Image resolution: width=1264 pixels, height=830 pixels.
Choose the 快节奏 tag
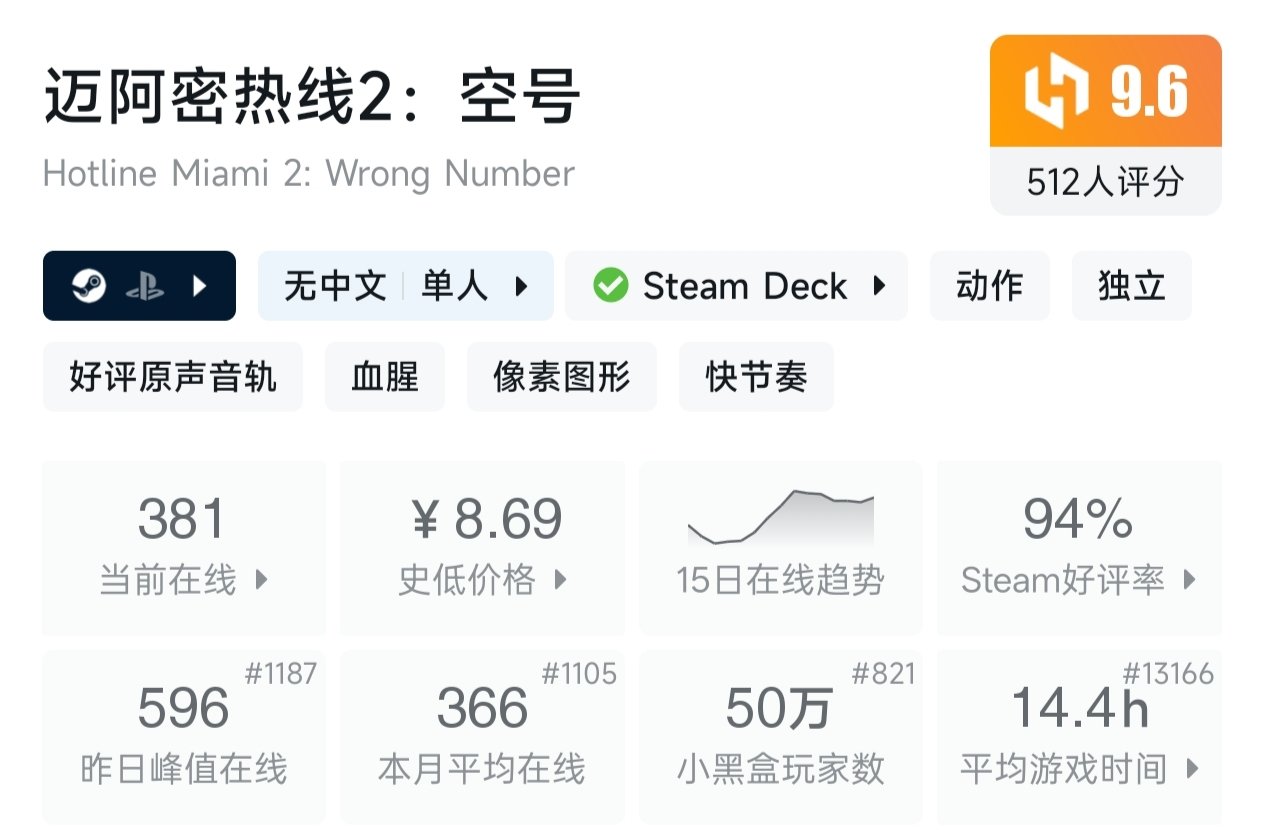point(756,377)
